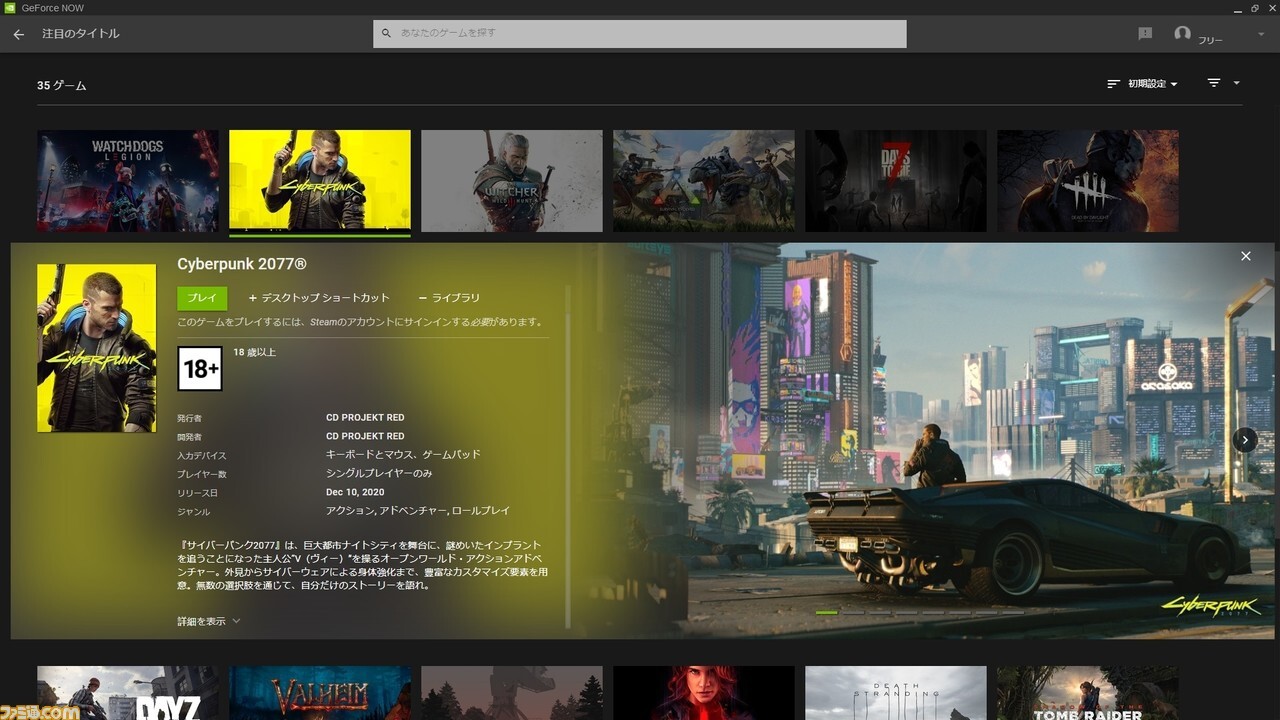Click the Dec 10, 2020 release date
Screen dimensions: 1280x720
click(355, 492)
